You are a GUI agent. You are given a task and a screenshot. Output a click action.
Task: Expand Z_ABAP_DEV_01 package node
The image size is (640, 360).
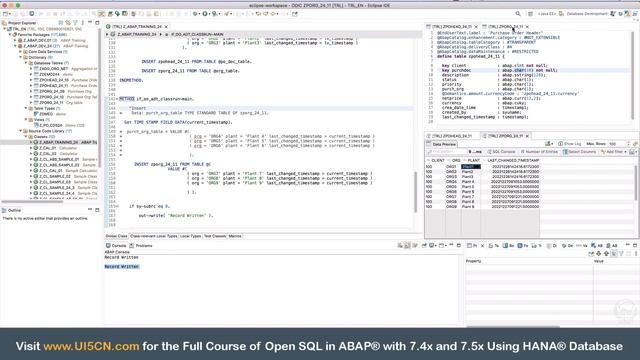(x=16, y=40)
